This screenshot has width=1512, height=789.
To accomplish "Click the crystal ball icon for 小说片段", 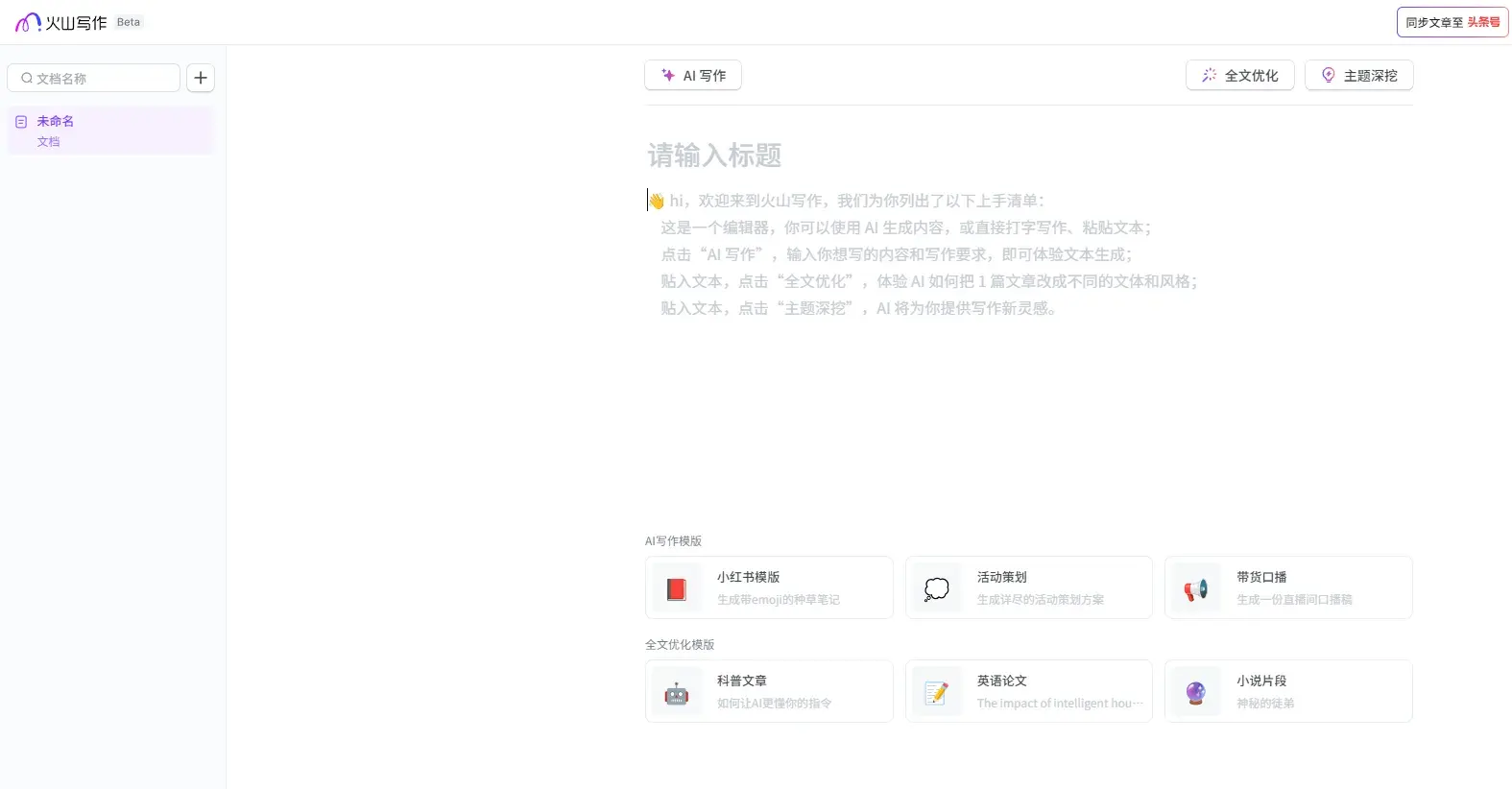I will pos(1195,692).
